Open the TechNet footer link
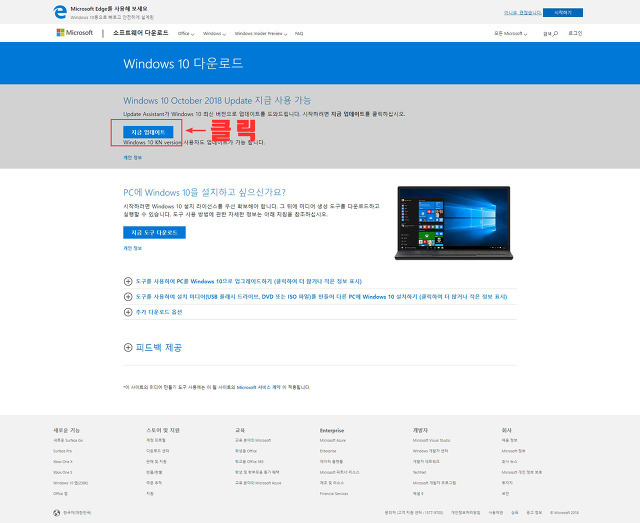The width and height of the screenshot is (640, 523). pos(419,472)
